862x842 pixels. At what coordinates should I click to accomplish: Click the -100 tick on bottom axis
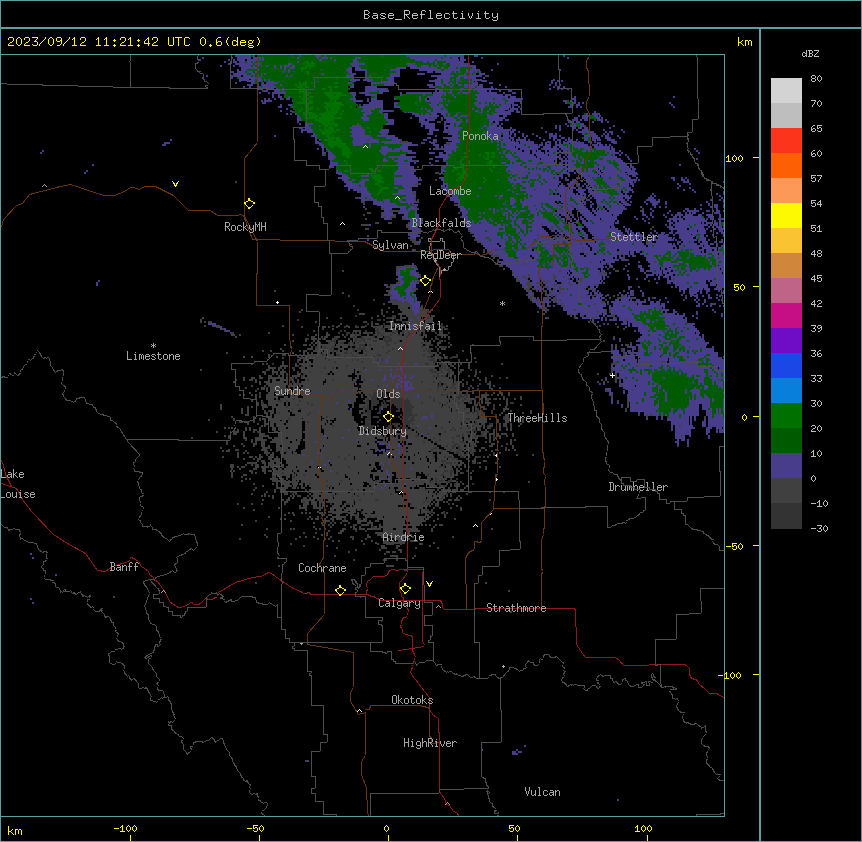click(x=125, y=828)
